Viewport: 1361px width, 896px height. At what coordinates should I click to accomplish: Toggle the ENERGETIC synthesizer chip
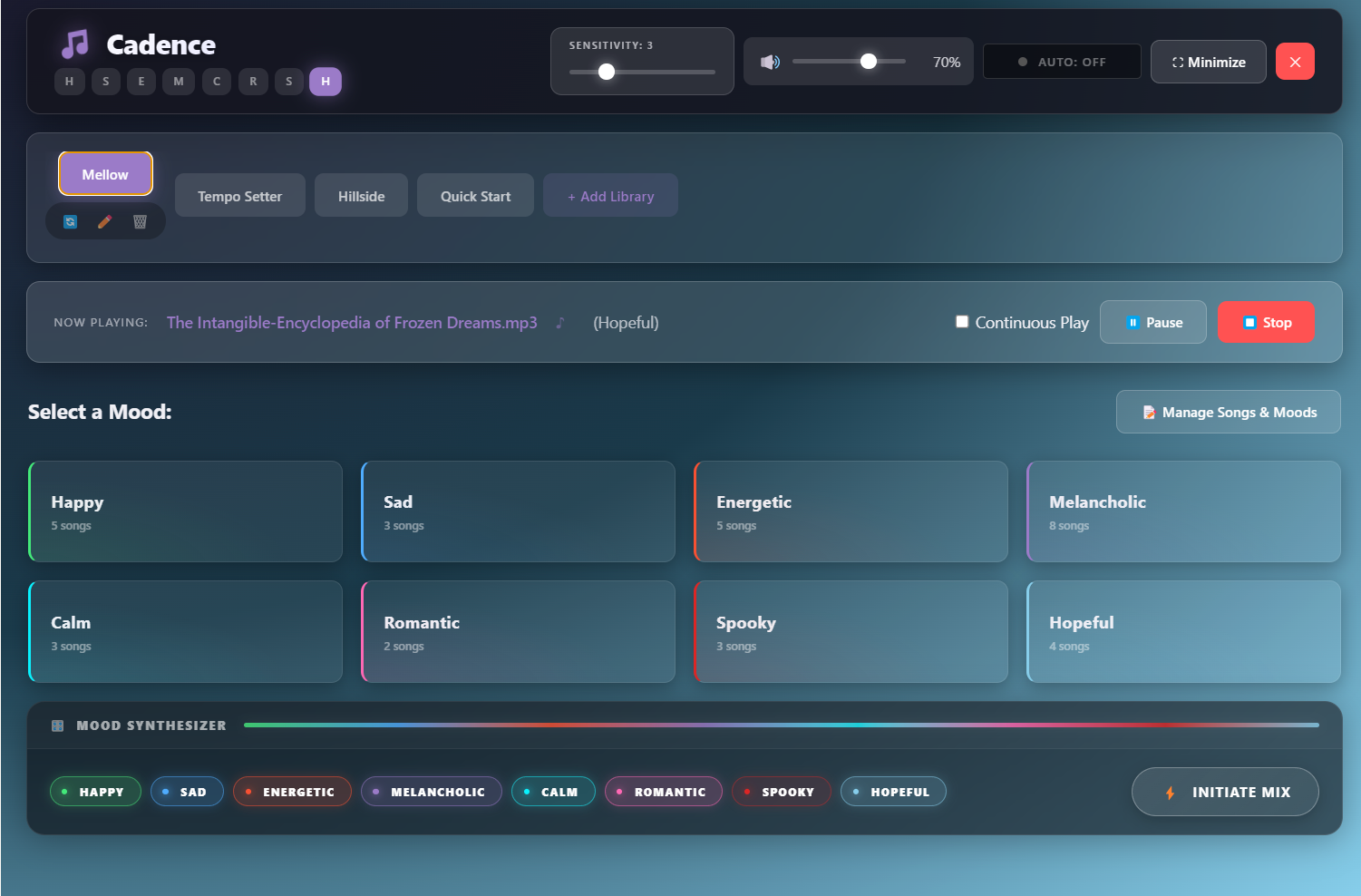coord(292,792)
